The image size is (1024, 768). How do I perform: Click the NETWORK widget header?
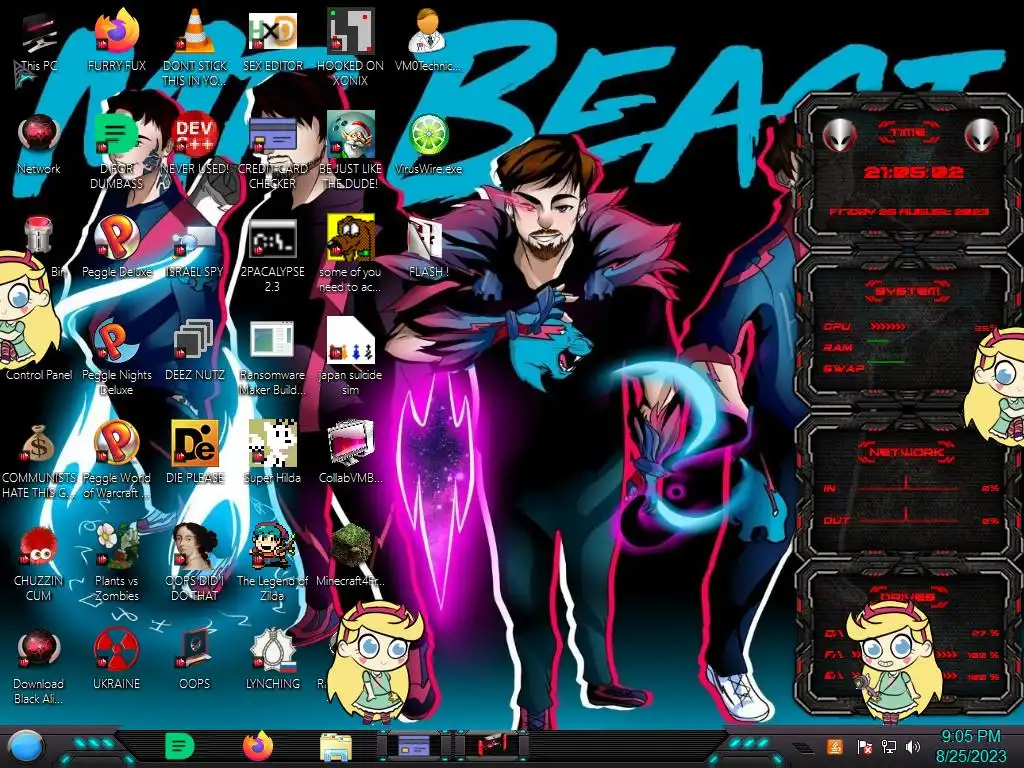coord(908,452)
